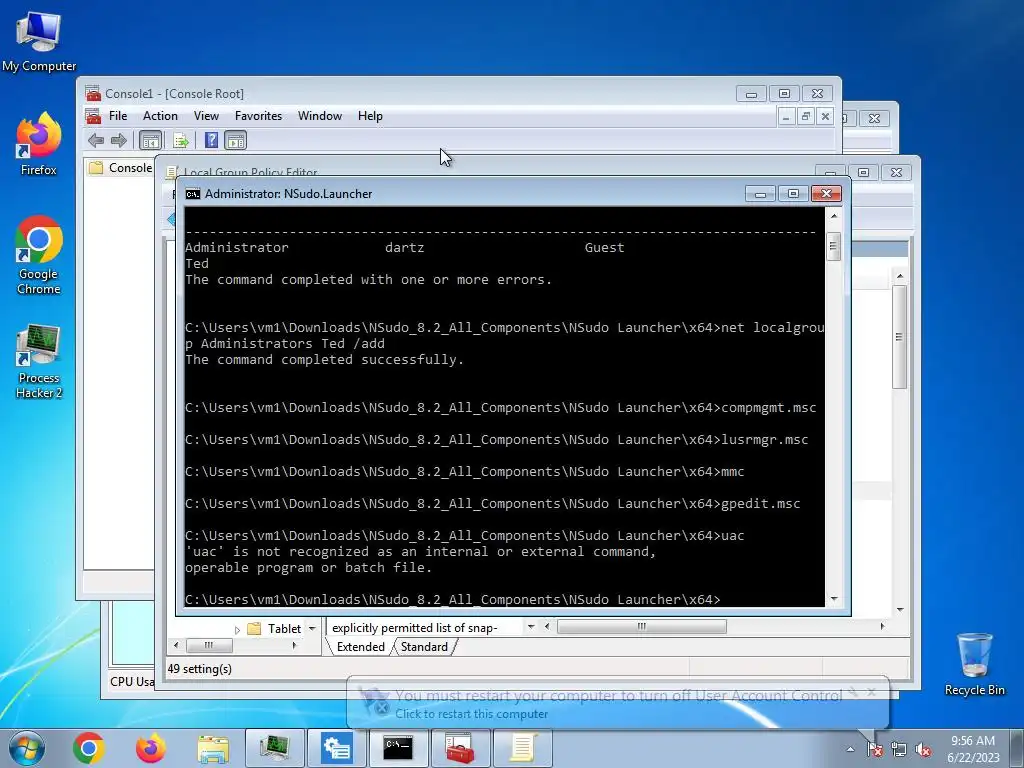Click the right arrow of settings pane horizontal scrollbar
This screenshot has width=1024, height=768.
click(x=882, y=626)
